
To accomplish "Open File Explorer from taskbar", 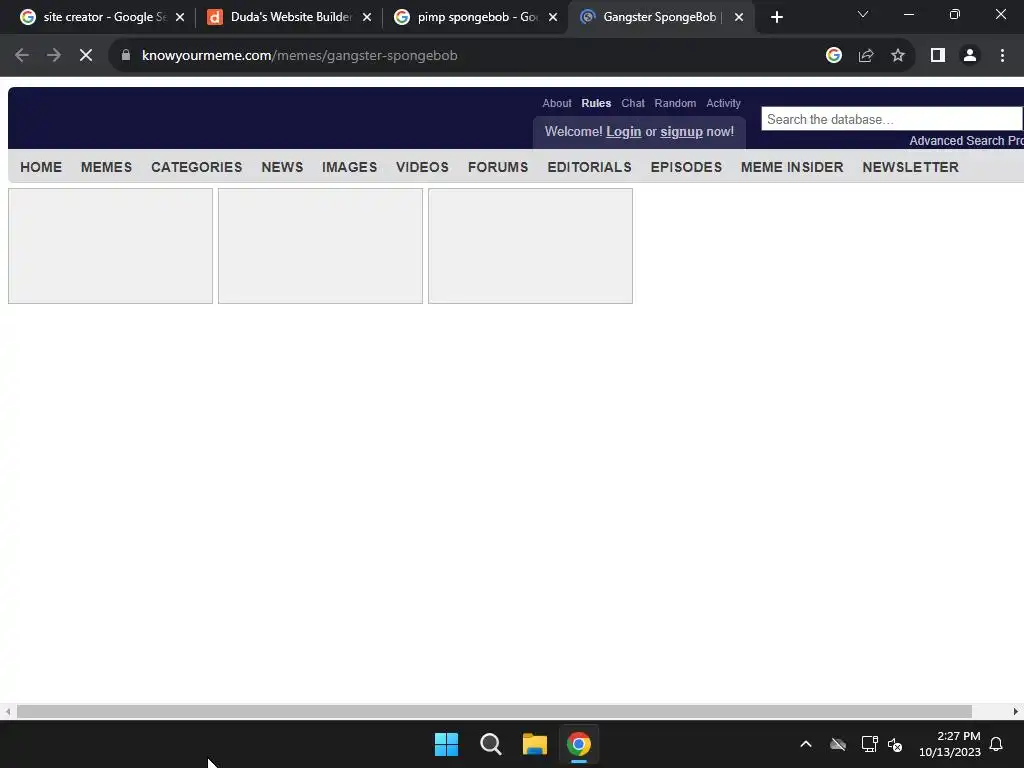I will [x=535, y=744].
